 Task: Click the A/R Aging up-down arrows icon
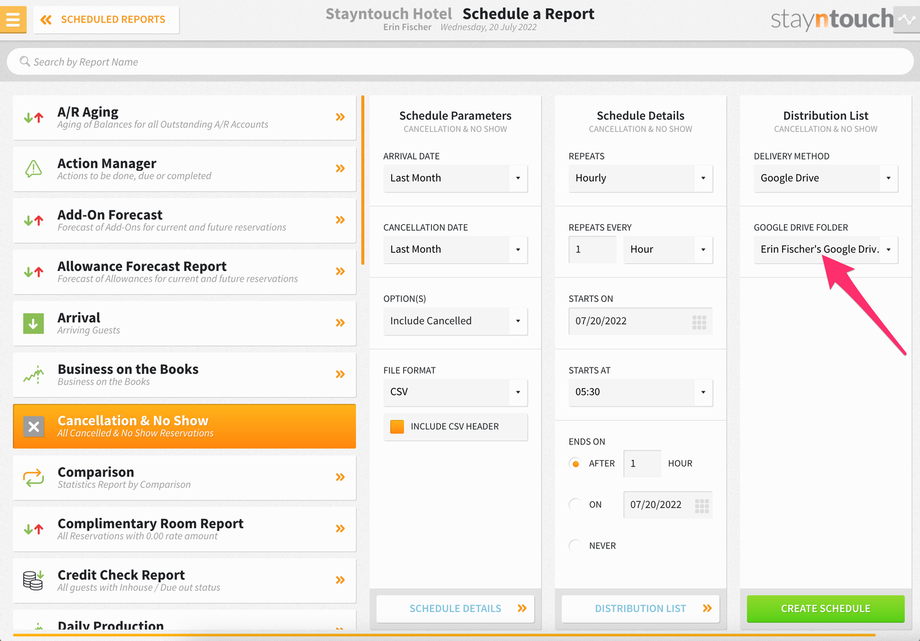(33, 117)
